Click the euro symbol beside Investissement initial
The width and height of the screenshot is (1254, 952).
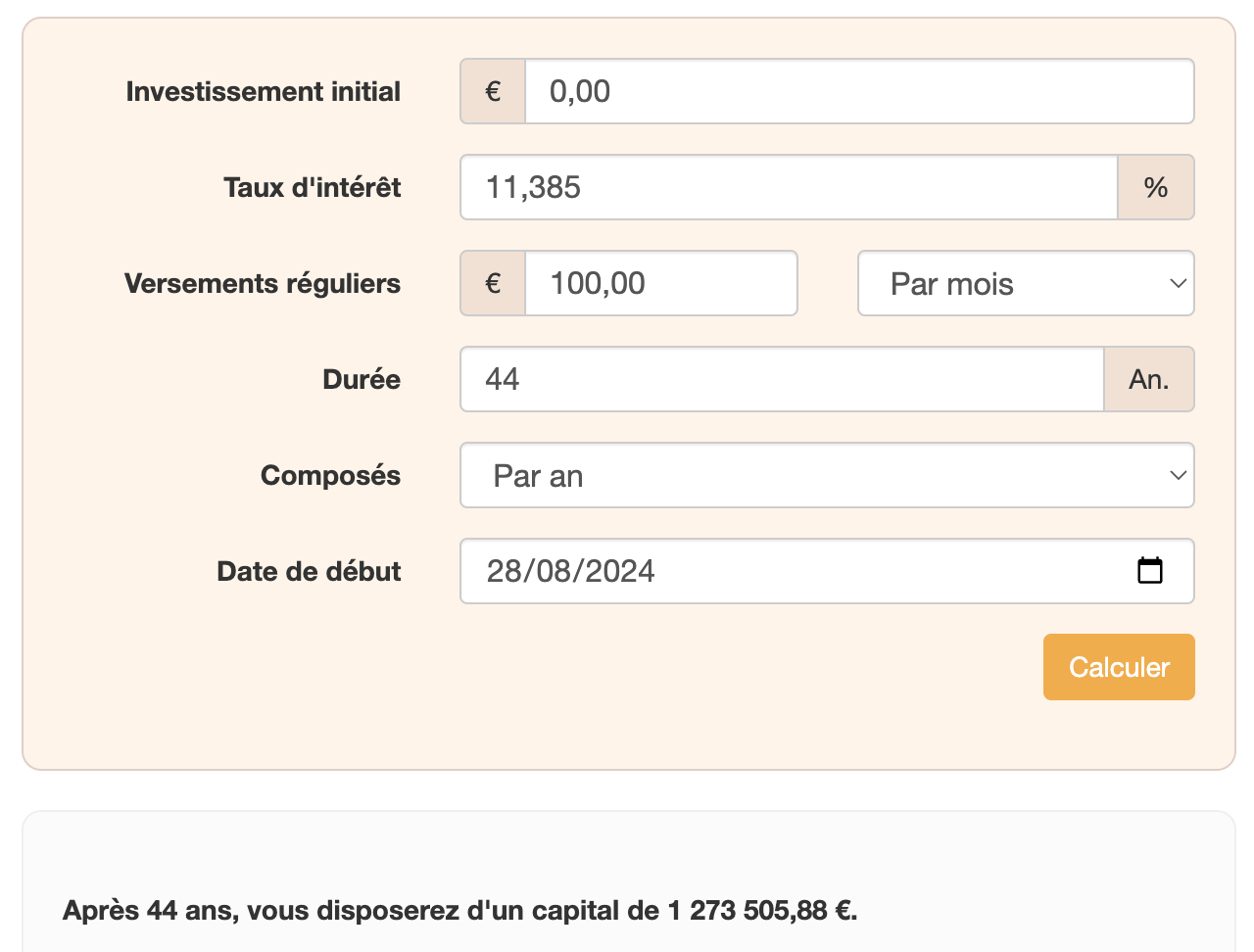pyautogui.click(x=492, y=90)
